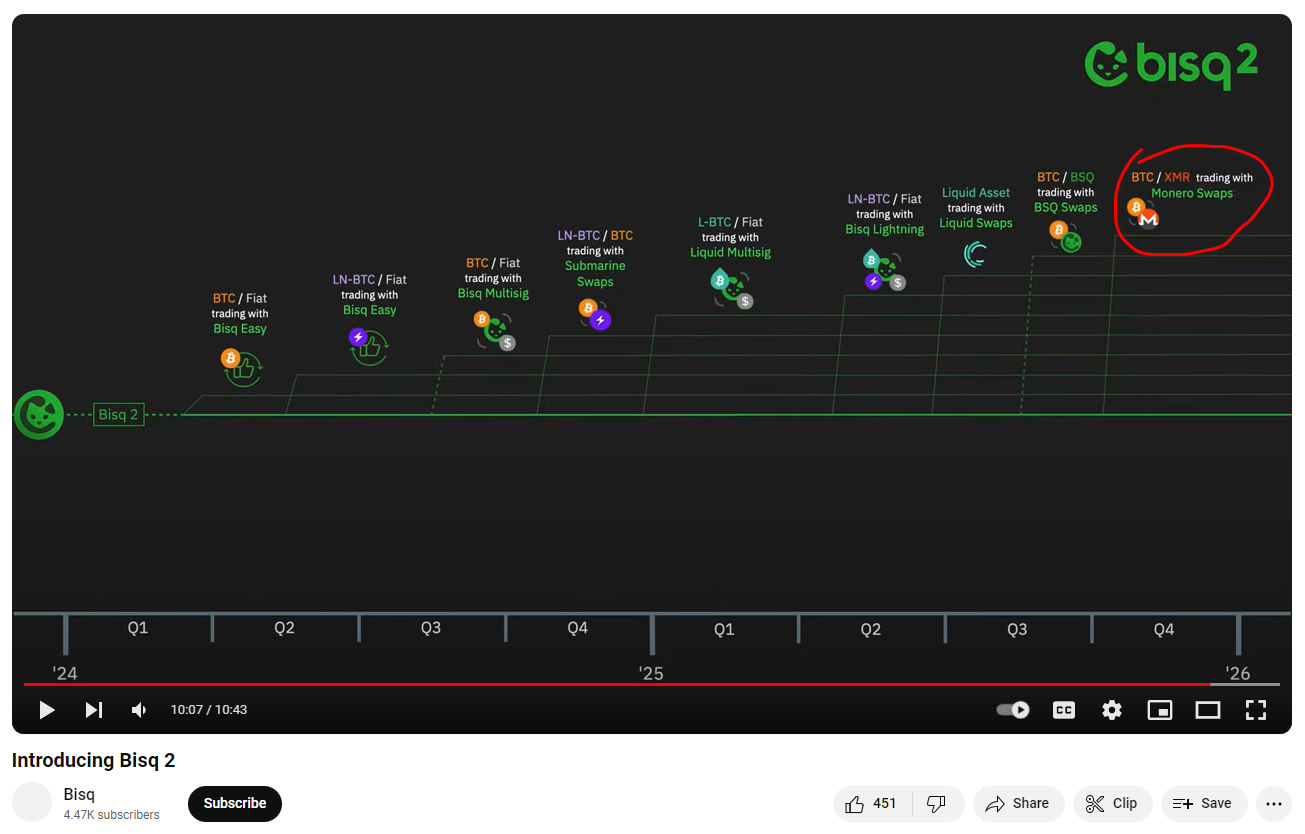Enter full screen view
The image size is (1305, 834).
[x=1256, y=710]
